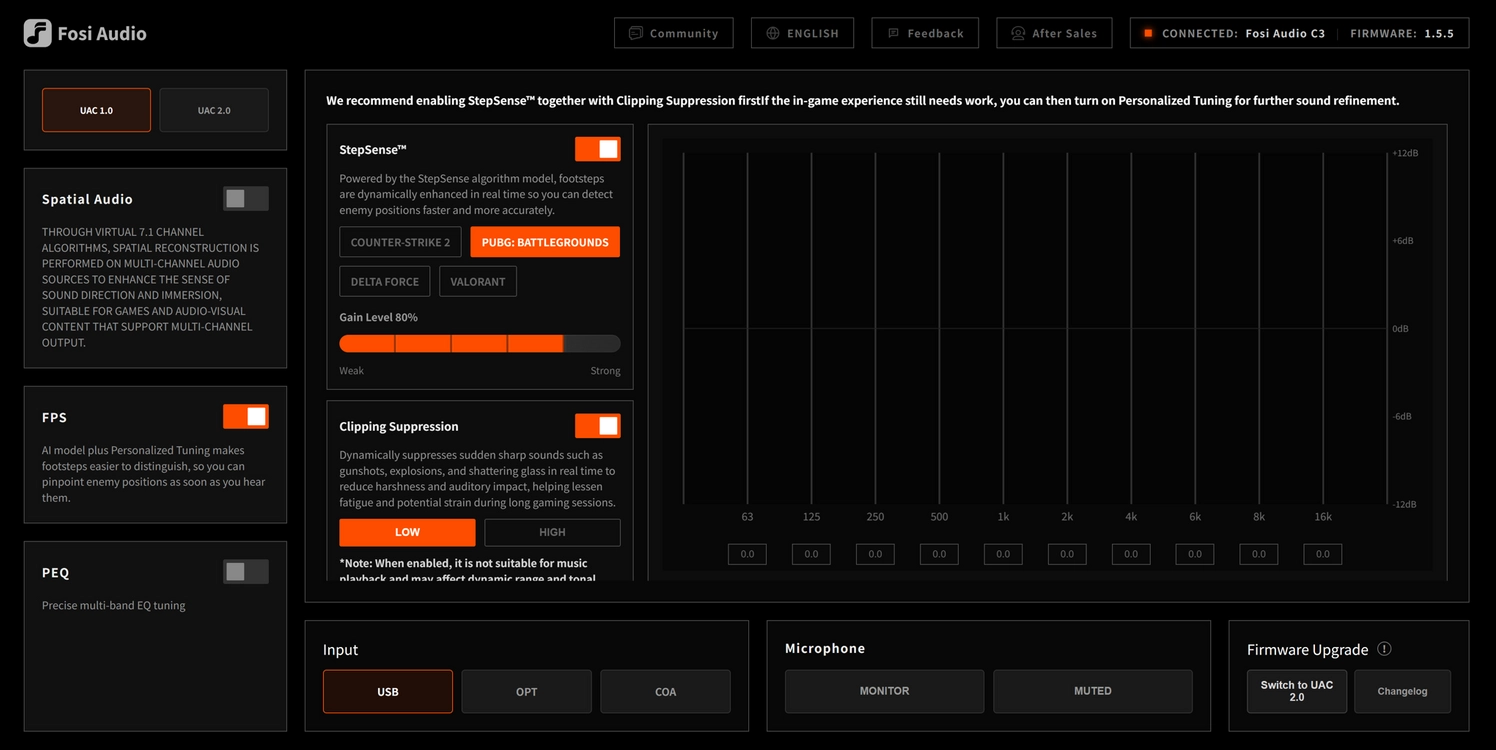Enable the PEQ switch

[x=246, y=571]
